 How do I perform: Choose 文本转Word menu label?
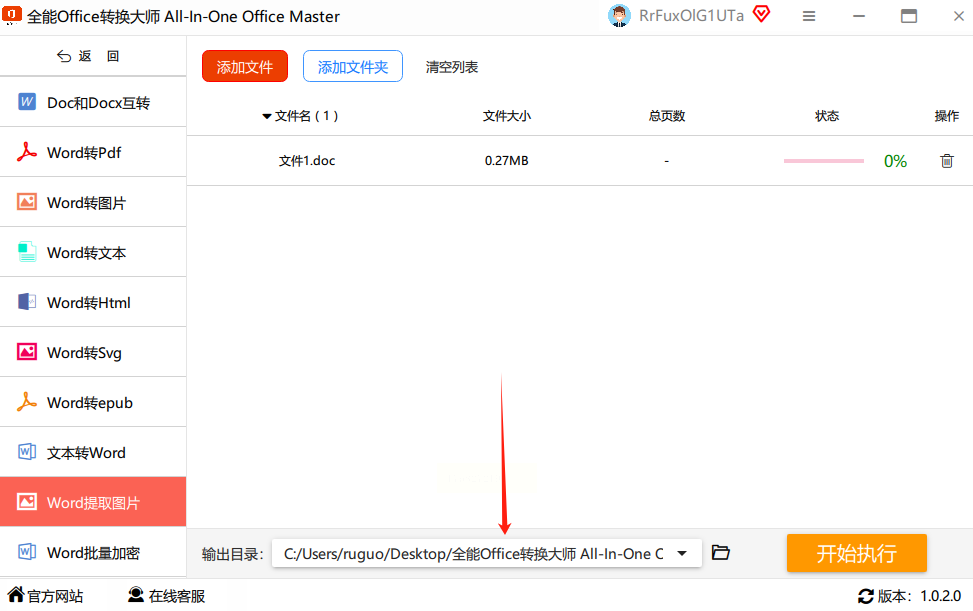click(86, 453)
